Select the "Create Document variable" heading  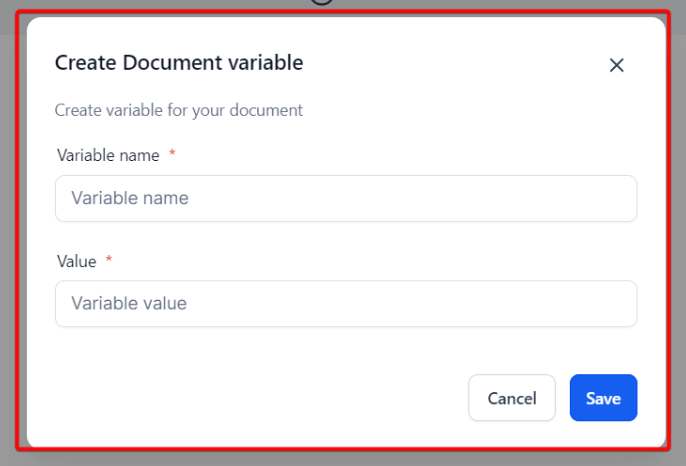(179, 63)
